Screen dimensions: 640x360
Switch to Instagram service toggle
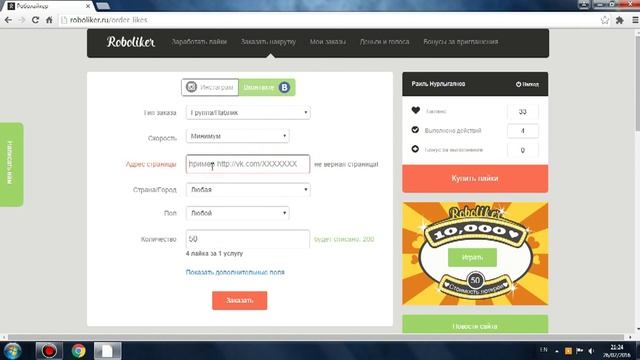tap(210, 87)
